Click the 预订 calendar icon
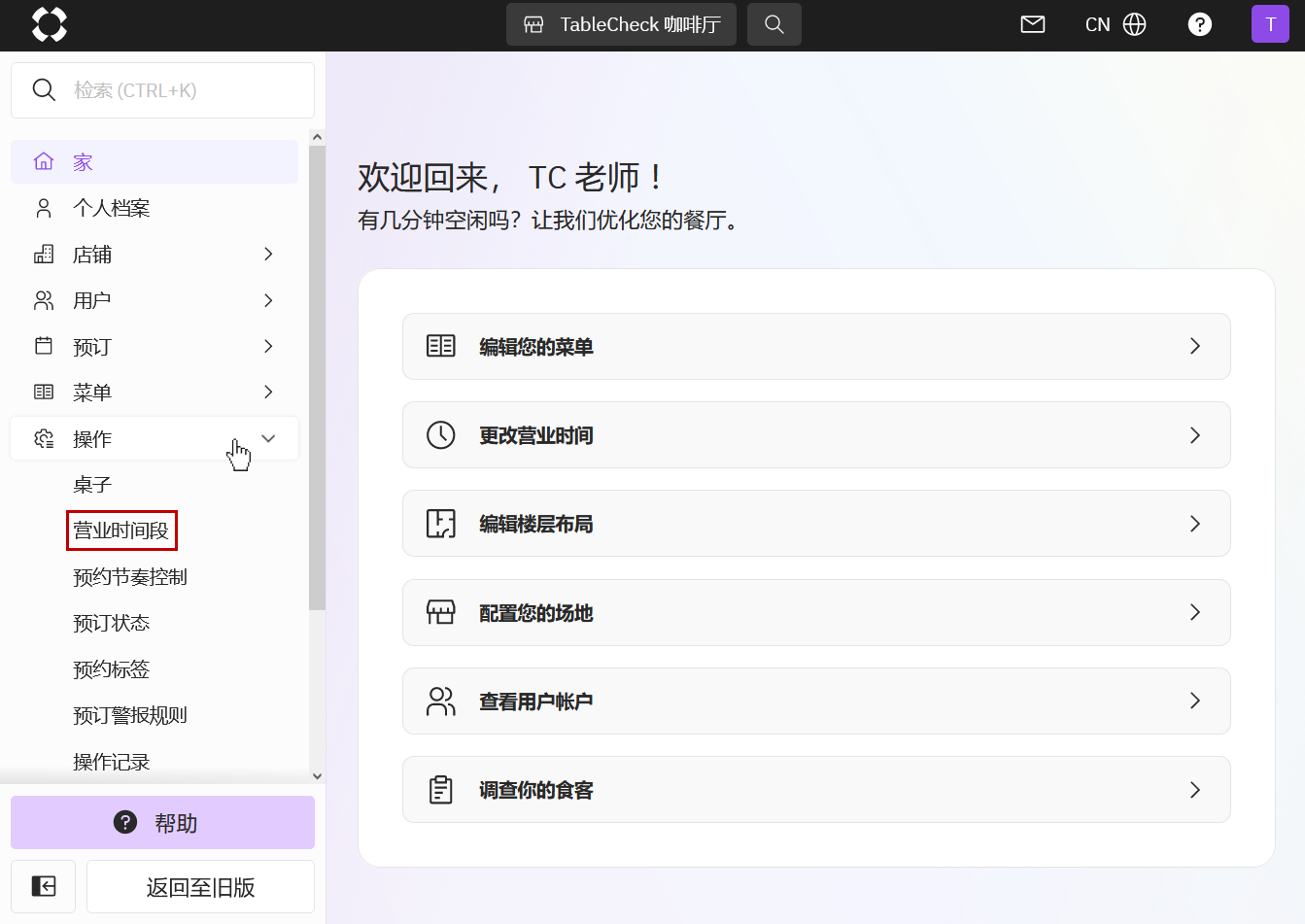Screen dimensions: 1305x924 44,346
